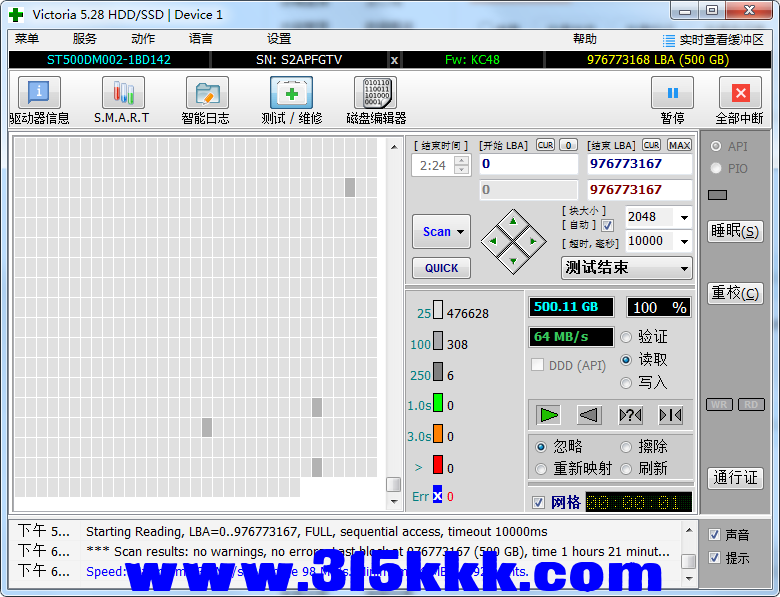
Task: Click the left arrow on the diamond navigator
Action: coord(493,241)
